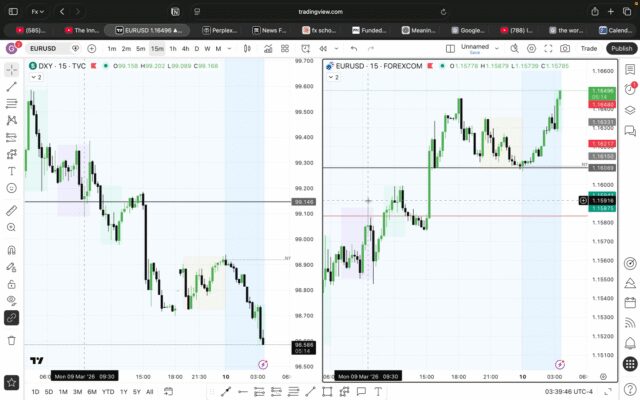Toggle hide all drawings eye icon
The image size is (640, 400).
point(11,299)
